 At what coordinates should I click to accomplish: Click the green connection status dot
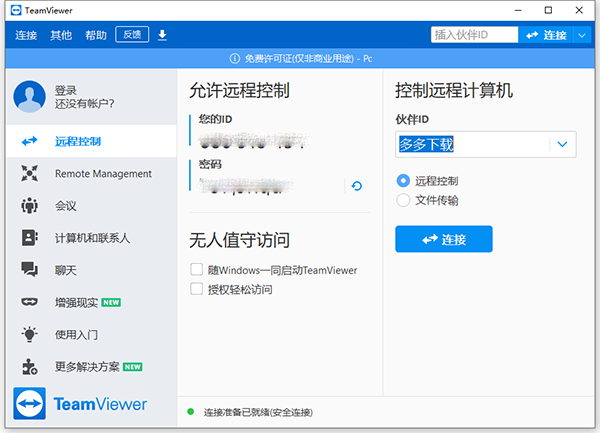coord(191,412)
